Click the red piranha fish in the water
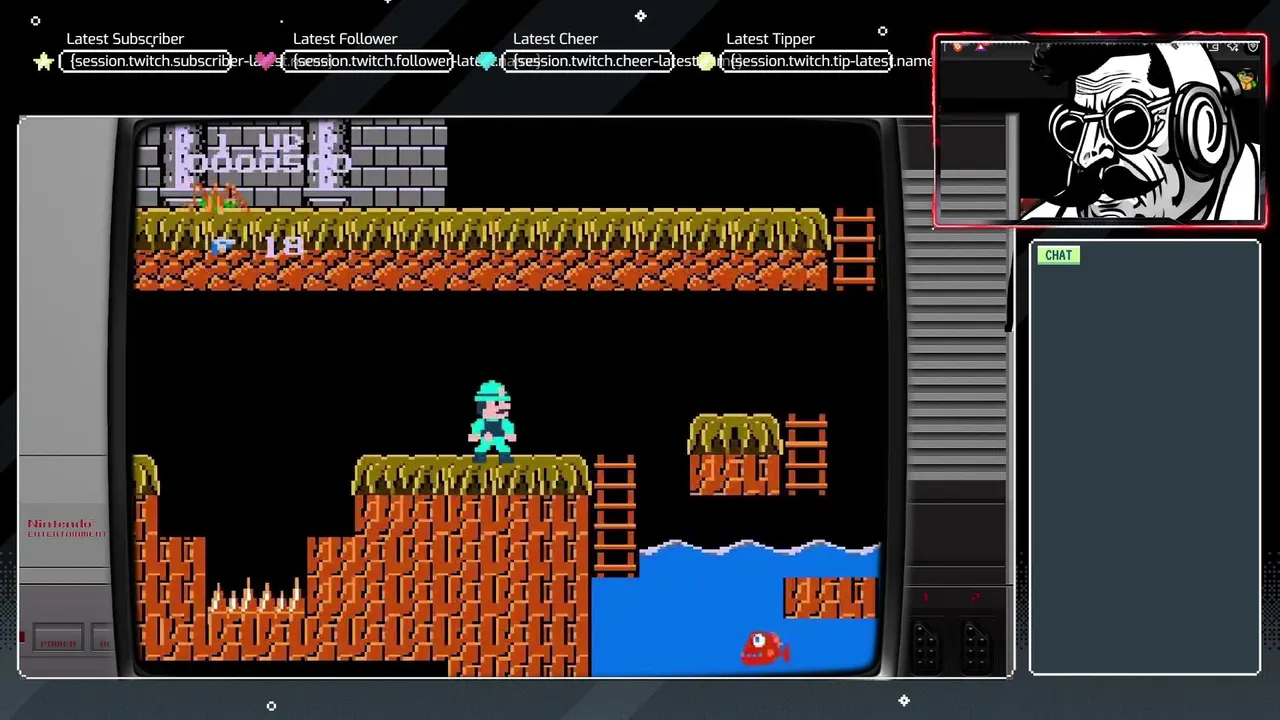Viewport: 1280px width, 720px height. point(764,649)
